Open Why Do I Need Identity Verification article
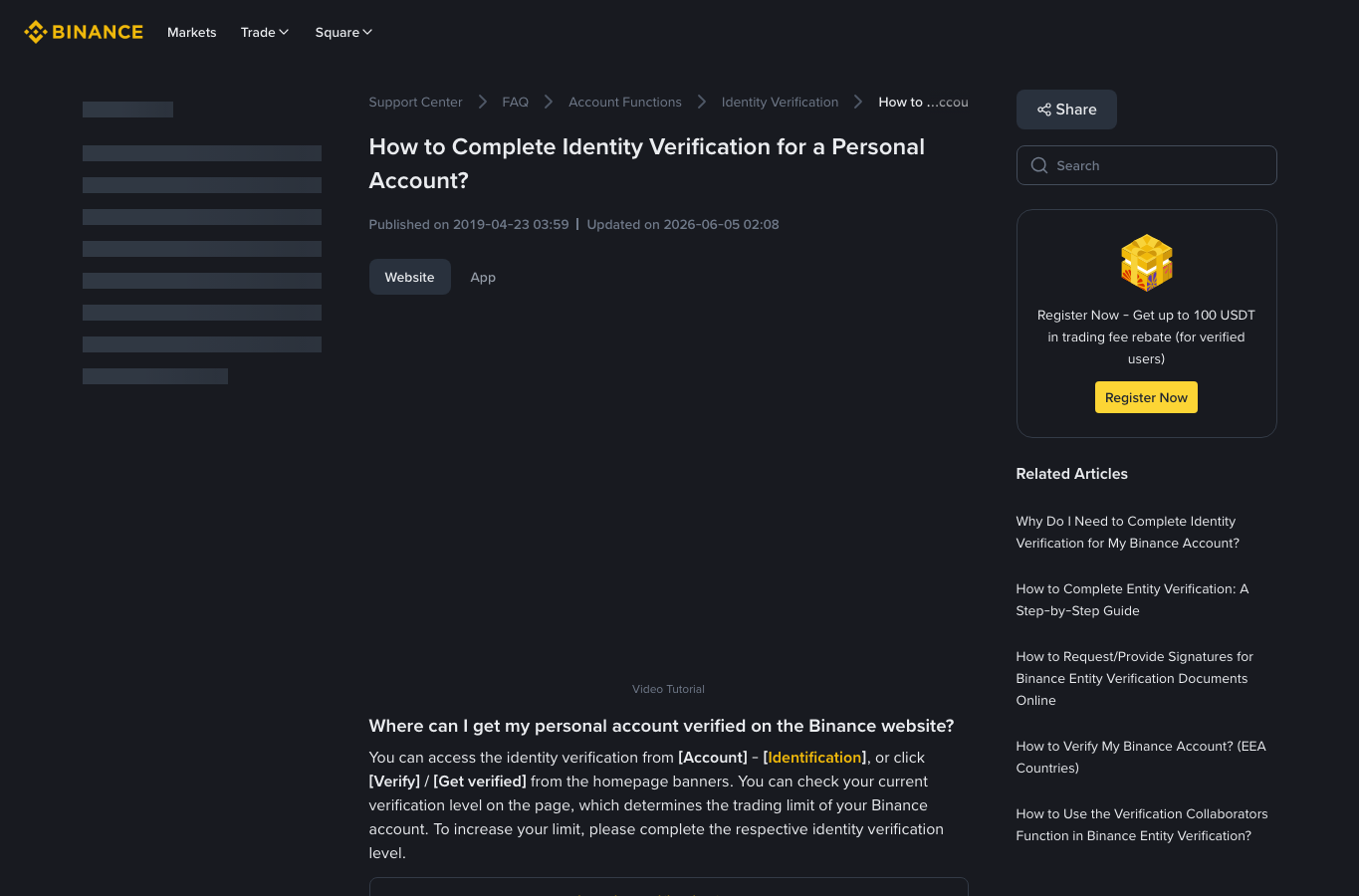This screenshot has height=896, width=1359. [1128, 532]
